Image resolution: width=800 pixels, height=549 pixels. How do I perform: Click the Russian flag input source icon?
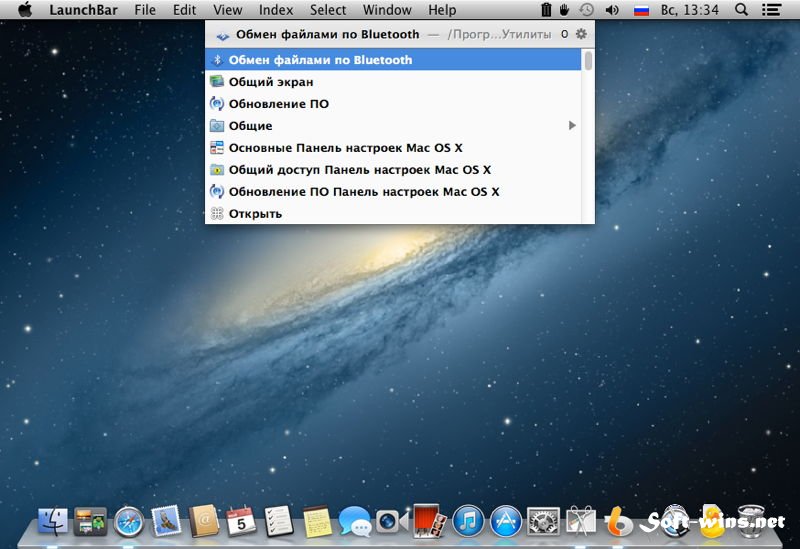click(641, 10)
